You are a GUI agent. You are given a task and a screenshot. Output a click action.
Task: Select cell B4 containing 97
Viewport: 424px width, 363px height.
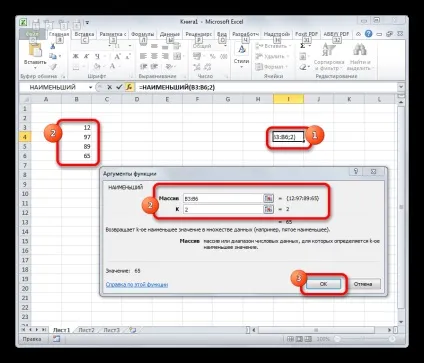tap(76, 137)
